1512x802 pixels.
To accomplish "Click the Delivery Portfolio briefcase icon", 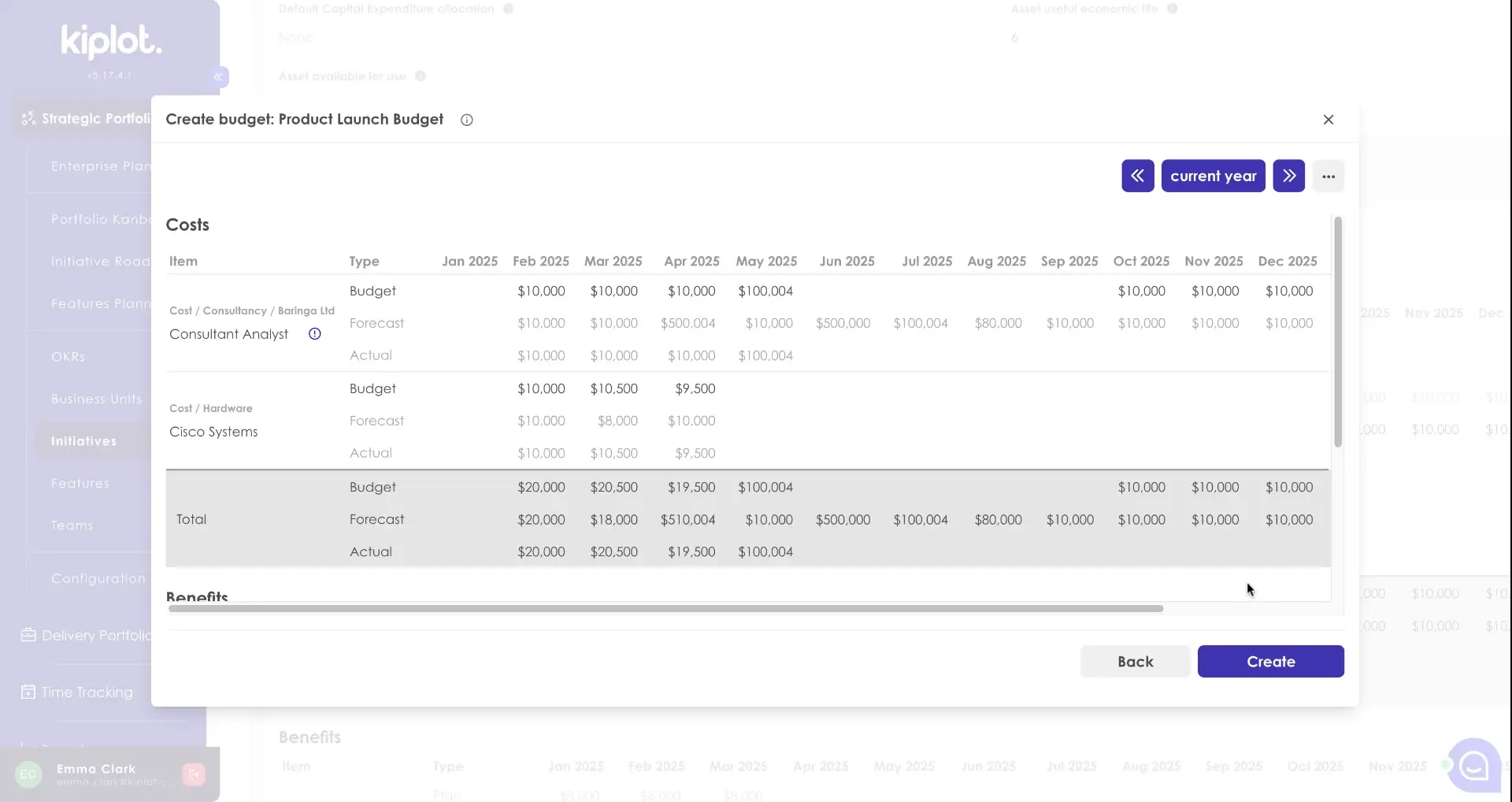I will [28, 635].
